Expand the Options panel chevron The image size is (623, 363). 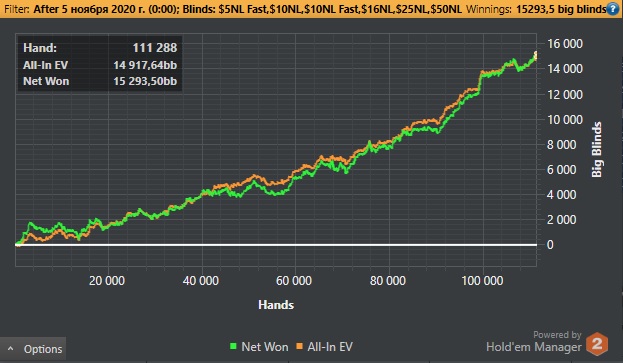[x=11, y=349]
